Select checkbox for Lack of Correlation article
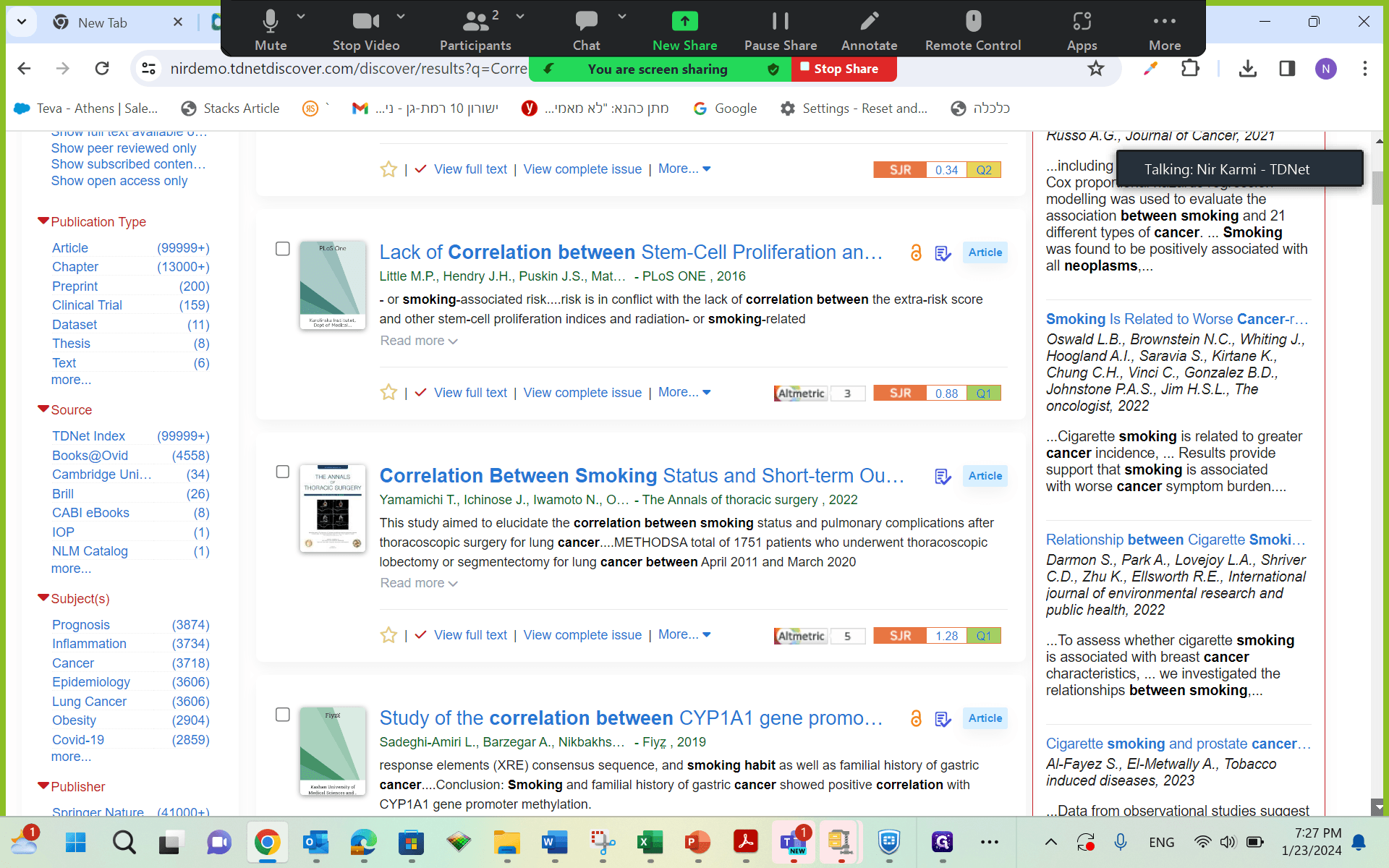The image size is (1389, 868). (x=283, y=249)
